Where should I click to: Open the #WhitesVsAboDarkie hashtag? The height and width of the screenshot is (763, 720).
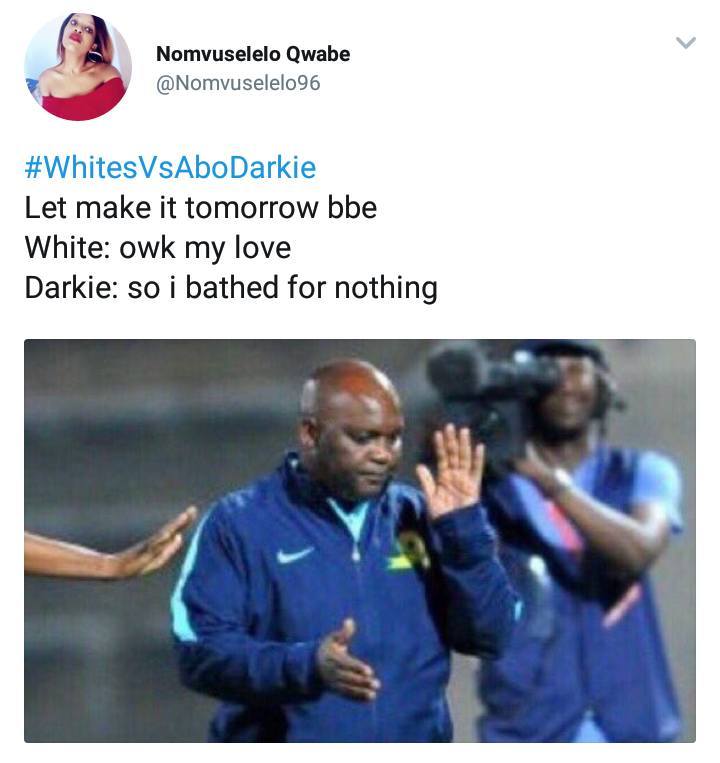(170, 167)
